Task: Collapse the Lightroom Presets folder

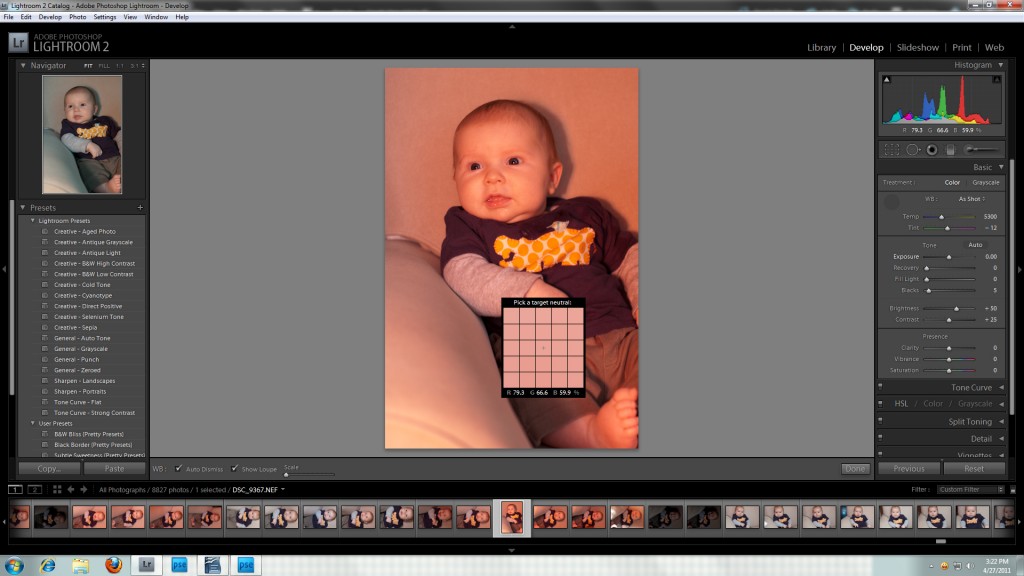Action: point(33,221)
